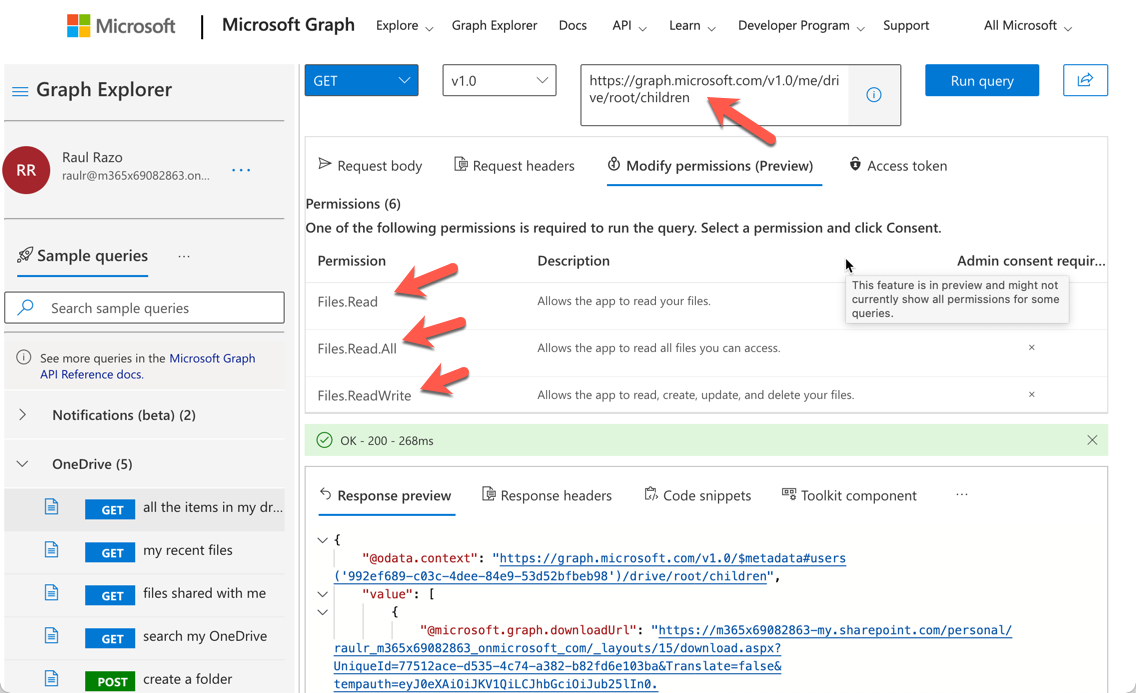Switch to the Access token tab
1136x693 pixels.
pyautogui.click(x=898, y=166)
